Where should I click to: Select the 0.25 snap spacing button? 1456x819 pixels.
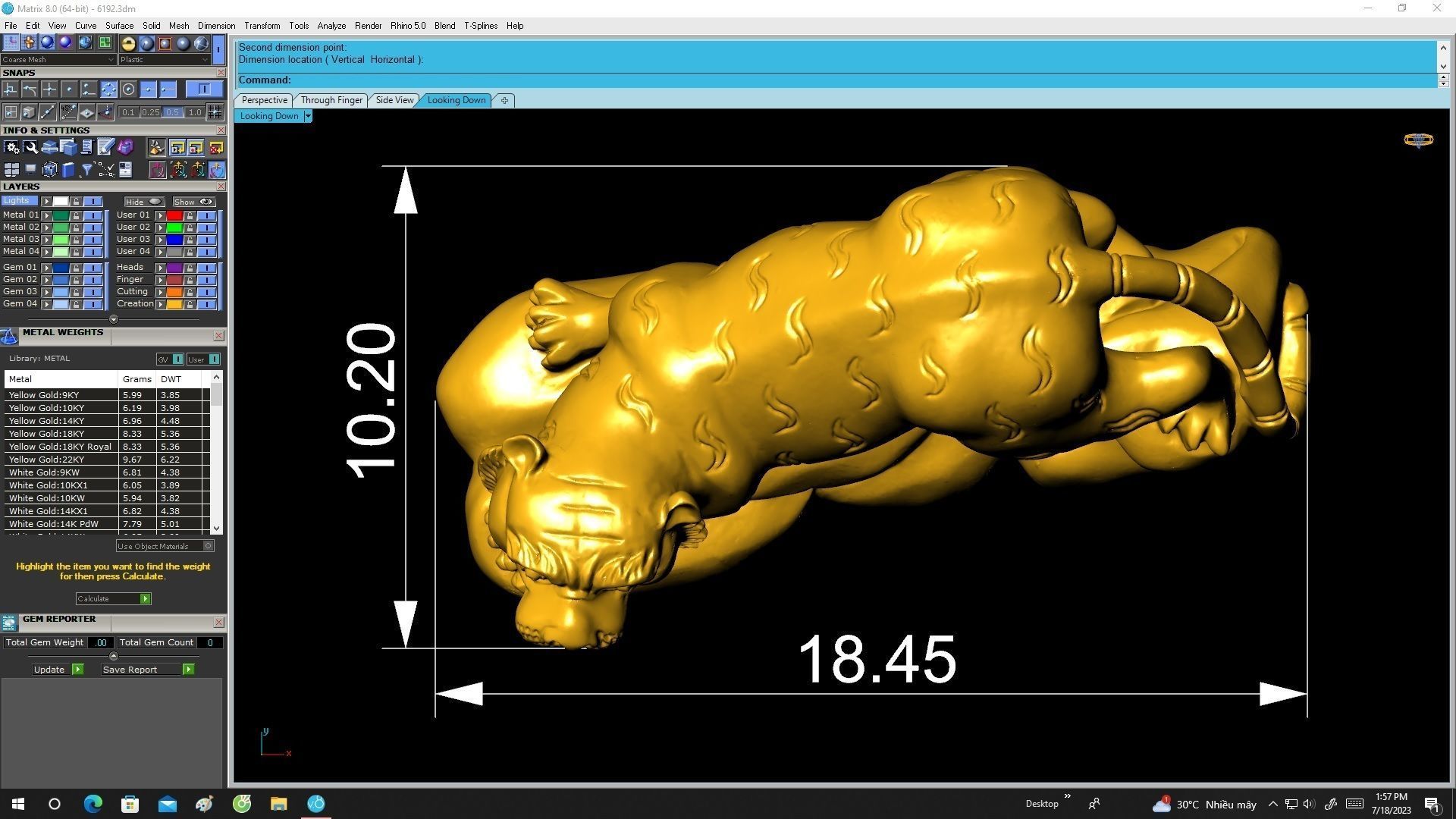[151, 112]
